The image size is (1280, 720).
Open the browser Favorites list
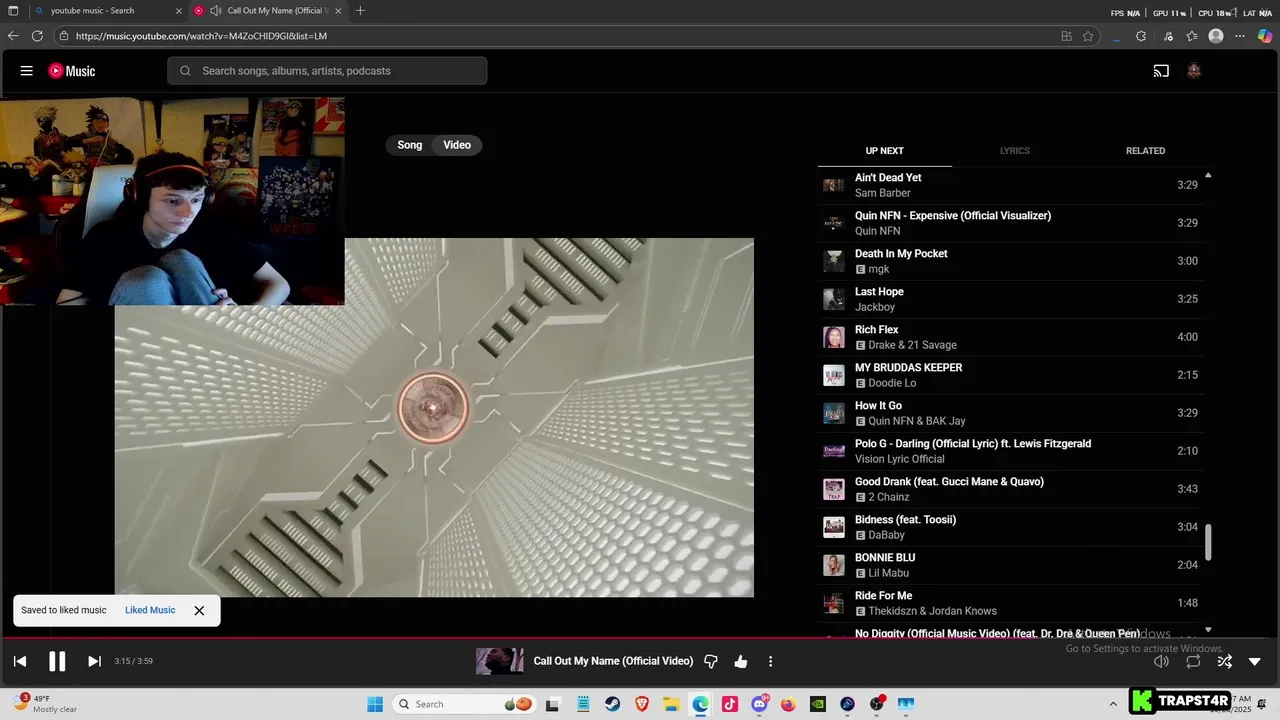point(1192,36)
